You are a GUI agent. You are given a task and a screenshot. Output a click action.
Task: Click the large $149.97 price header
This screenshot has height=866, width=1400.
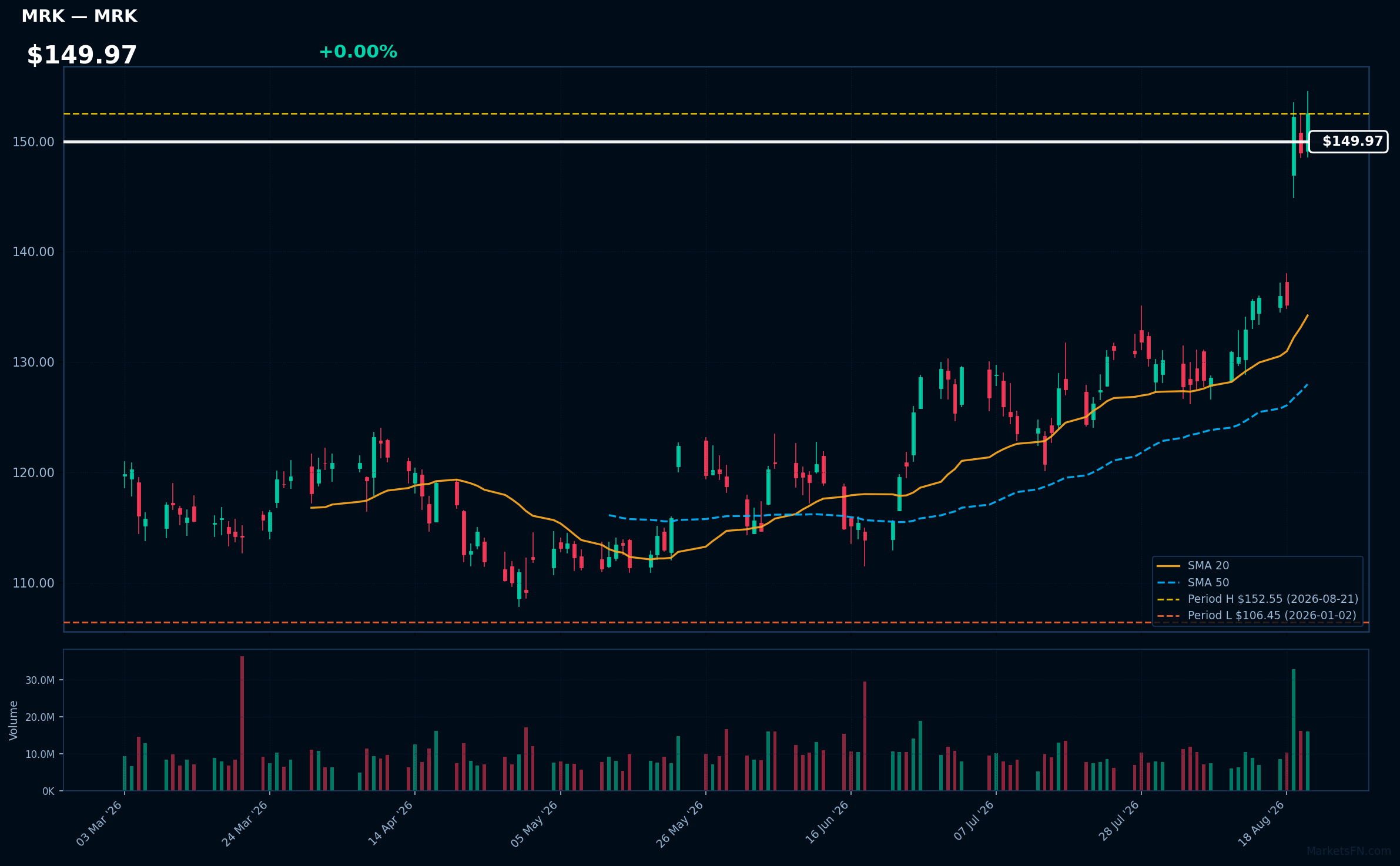pyautogui.click(x=82, y=55)
